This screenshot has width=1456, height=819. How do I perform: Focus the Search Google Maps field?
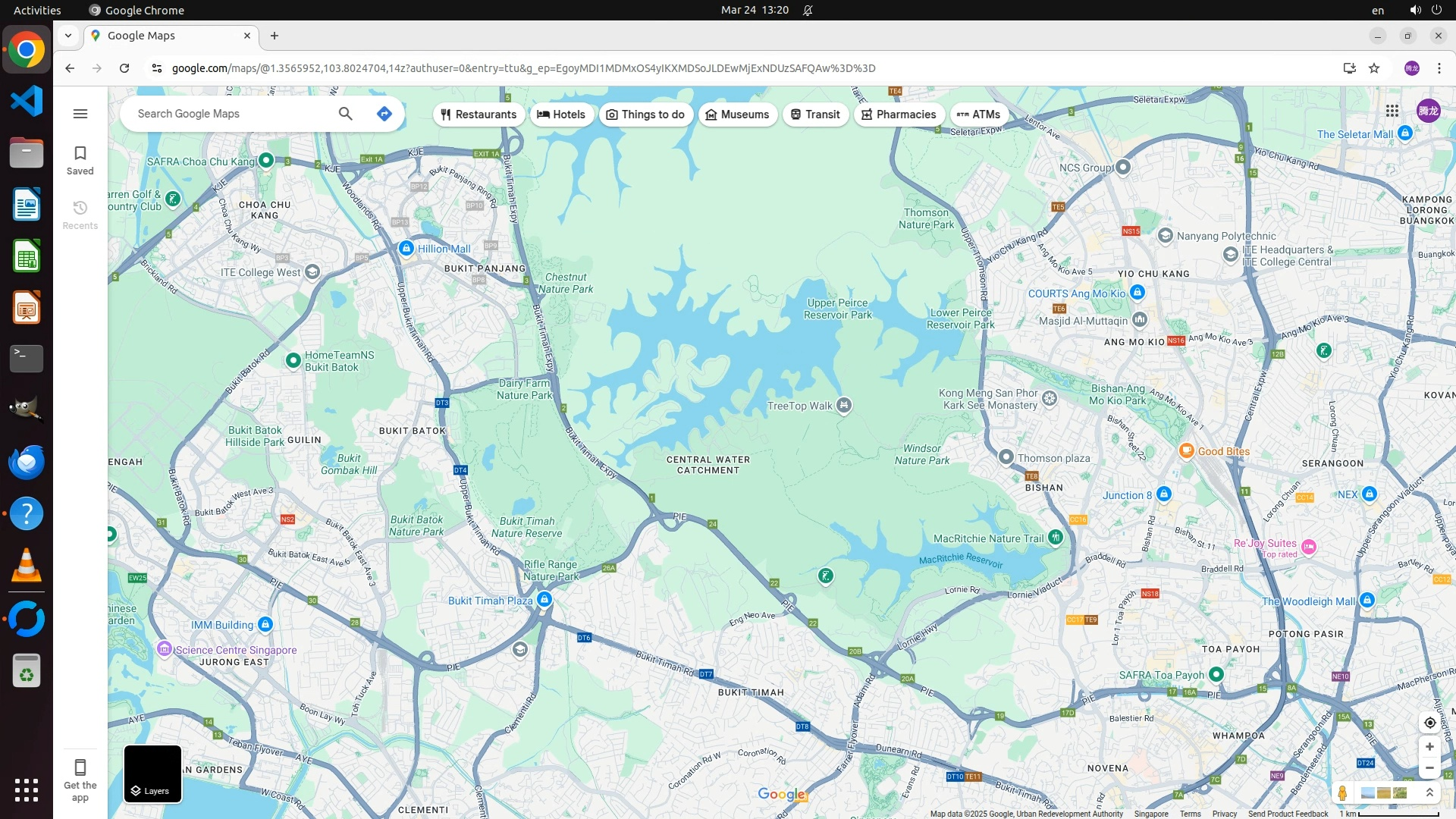pyautogui.click(x=227, y=114)
